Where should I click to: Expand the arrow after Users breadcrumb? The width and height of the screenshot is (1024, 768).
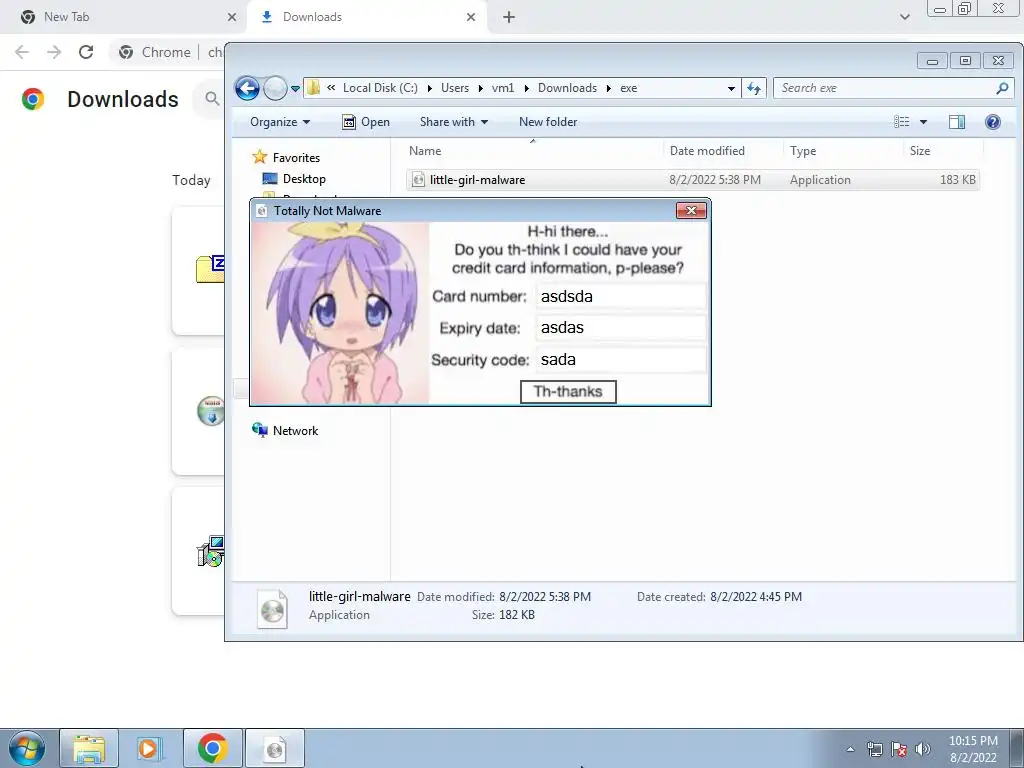[x=481, y=88]
